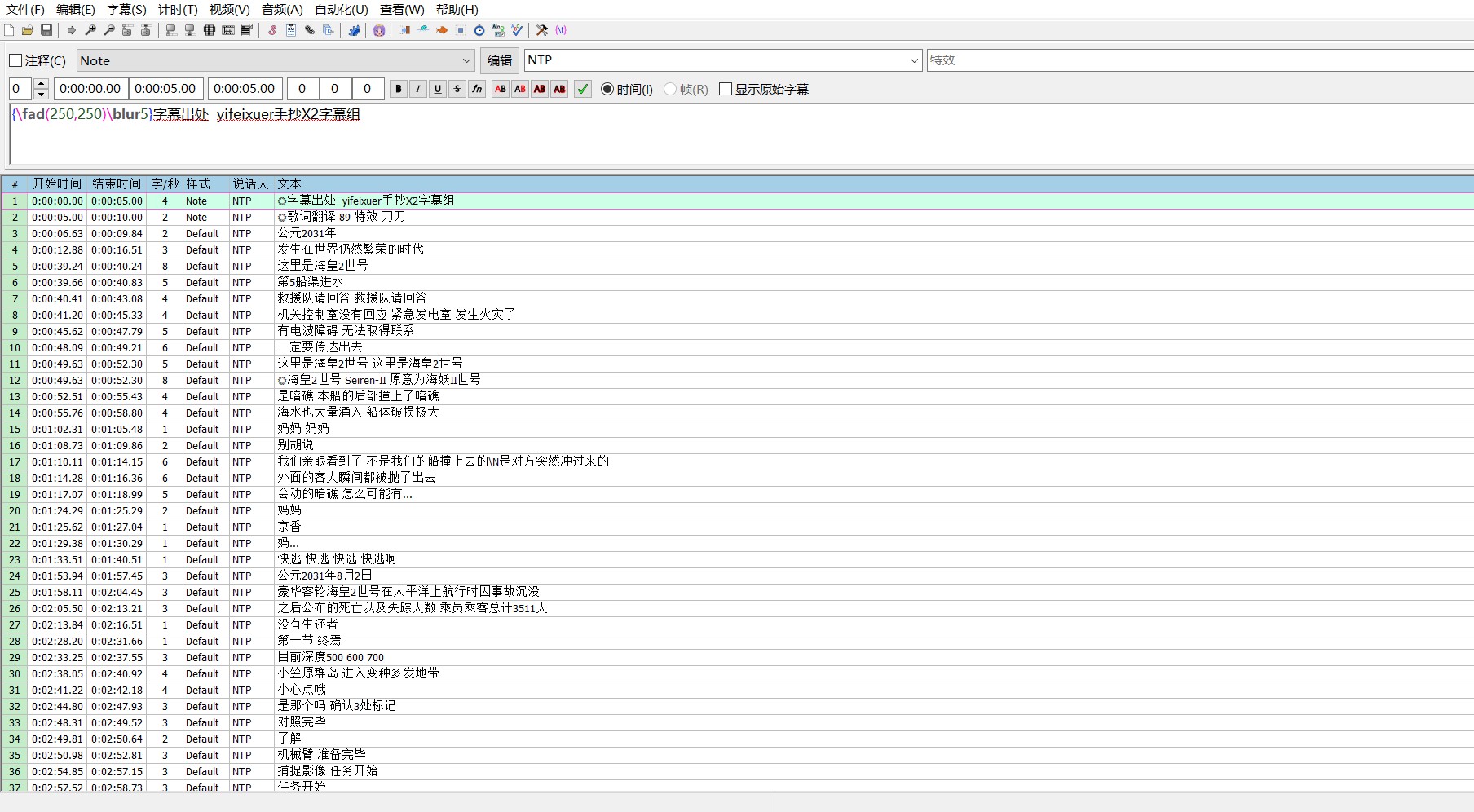Open the 视频(V) menu

[229, 10]
